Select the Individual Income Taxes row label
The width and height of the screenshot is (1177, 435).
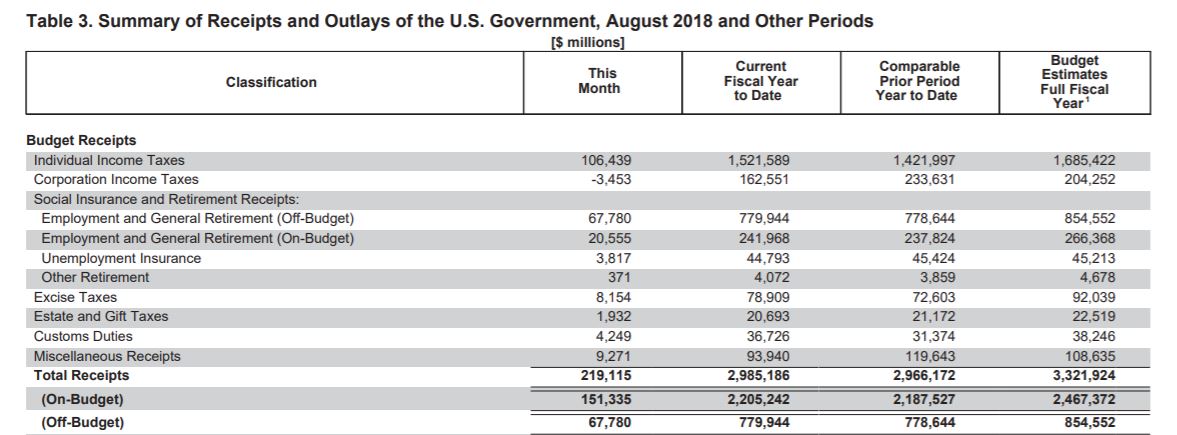click(109, 160)
